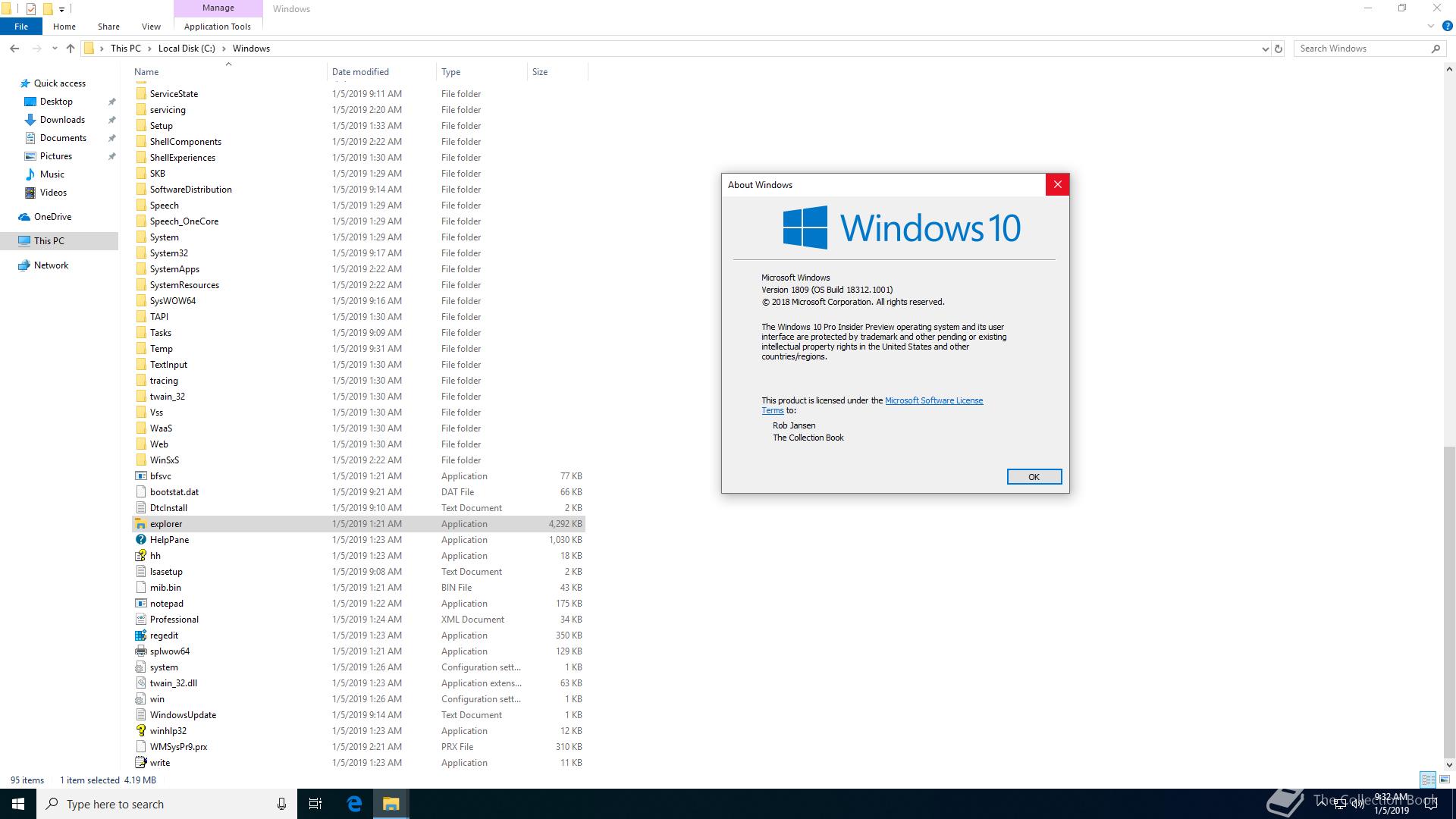Sort by the Size column header
Image resolution: width=1456 pixels, height=819 pixels.
pos(557,72)
